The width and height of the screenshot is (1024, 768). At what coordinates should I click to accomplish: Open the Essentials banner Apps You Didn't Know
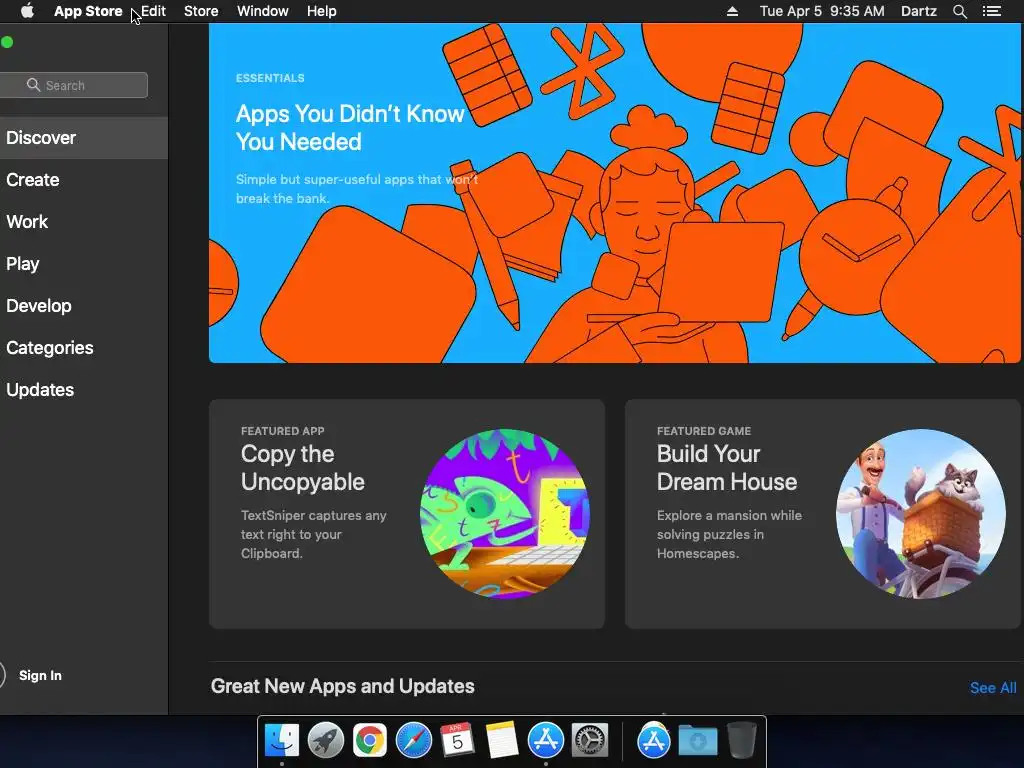point(614,193)
